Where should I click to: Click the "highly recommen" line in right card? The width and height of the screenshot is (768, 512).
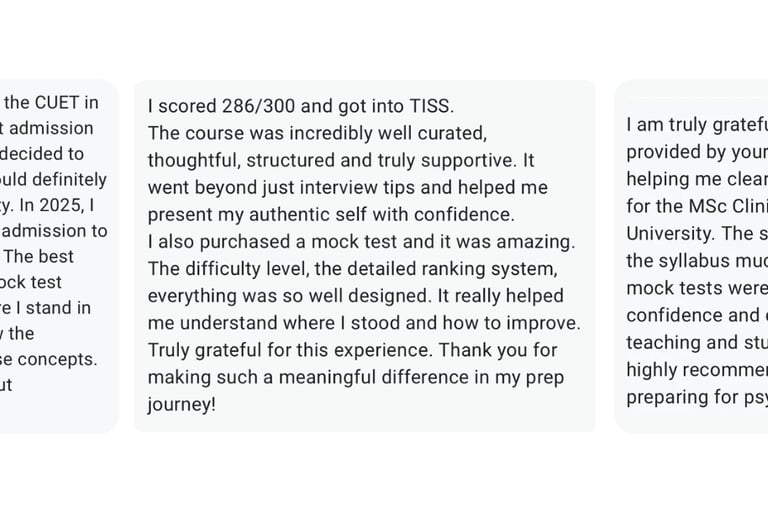click(697, 369)
